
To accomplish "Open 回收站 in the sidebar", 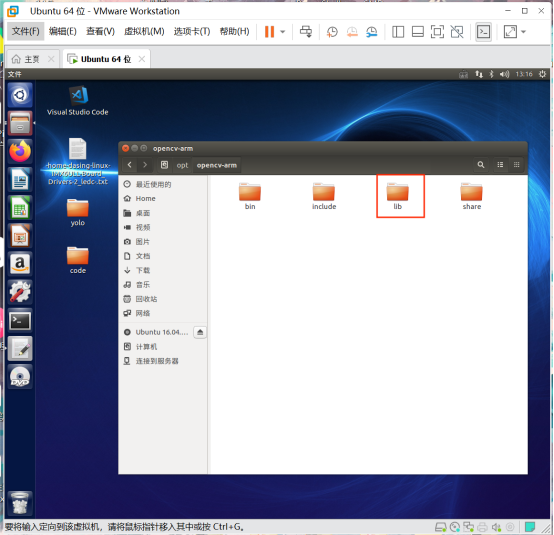I will point(163,299).
